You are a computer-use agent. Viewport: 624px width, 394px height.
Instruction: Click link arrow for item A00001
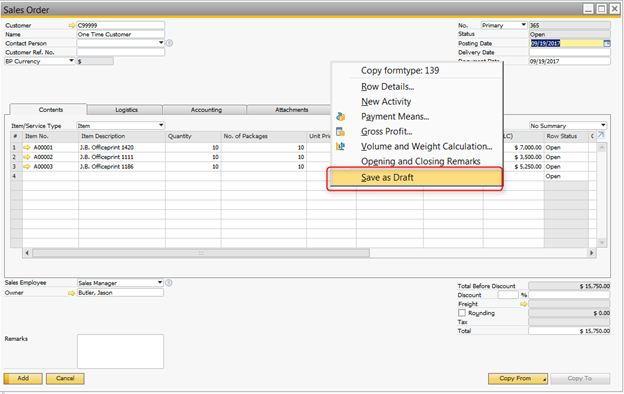[27, 147]
